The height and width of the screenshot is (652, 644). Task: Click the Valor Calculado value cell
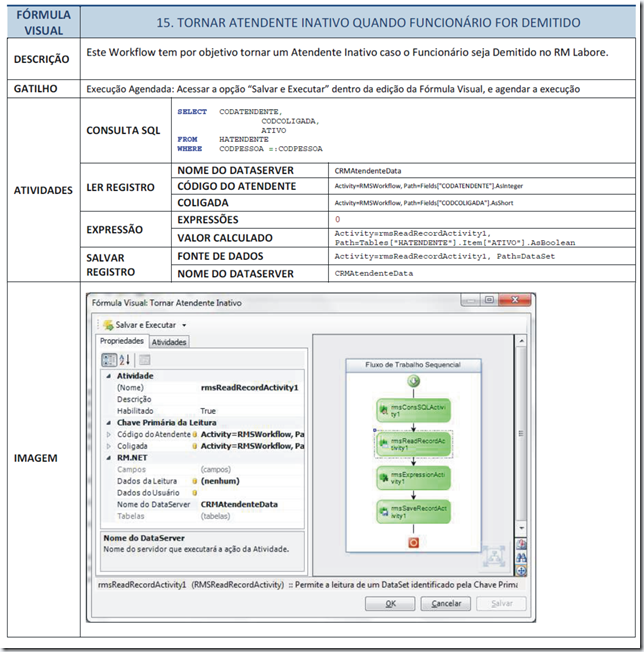[482, 238]
